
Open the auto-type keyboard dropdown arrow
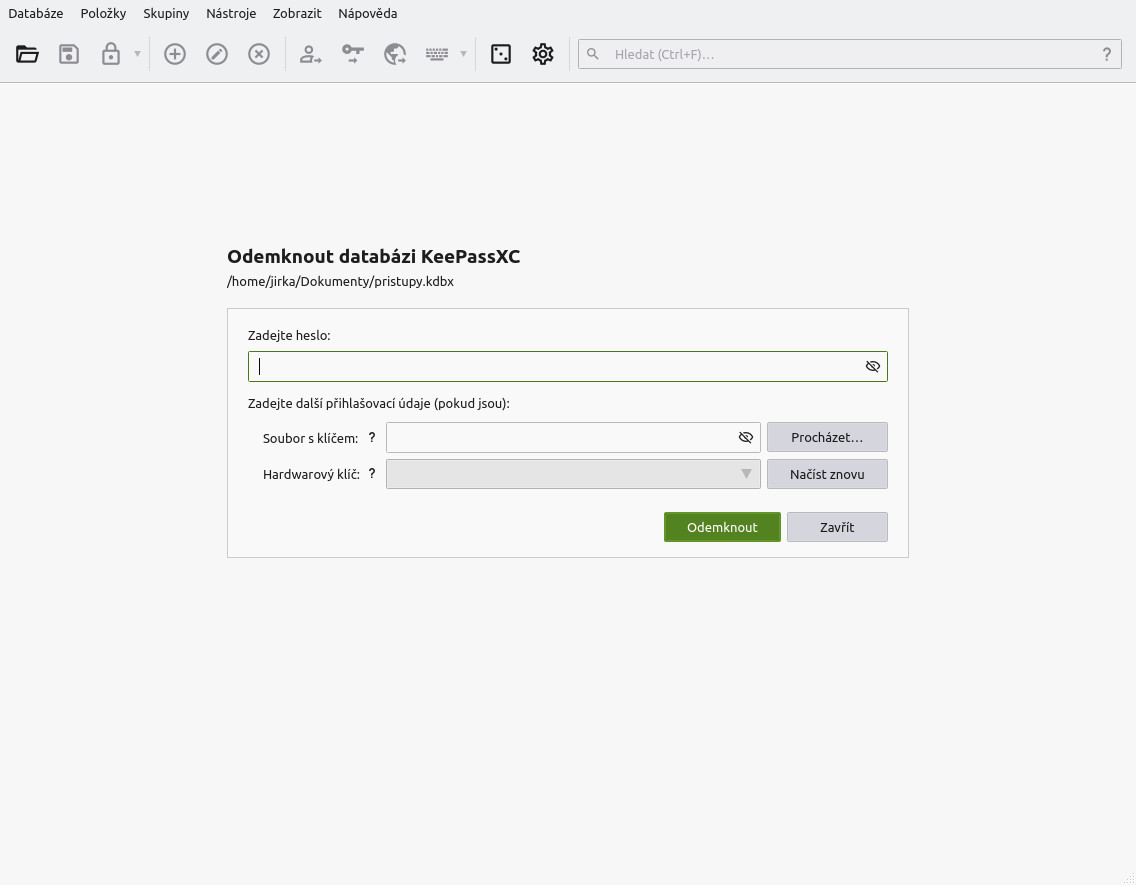462,54
